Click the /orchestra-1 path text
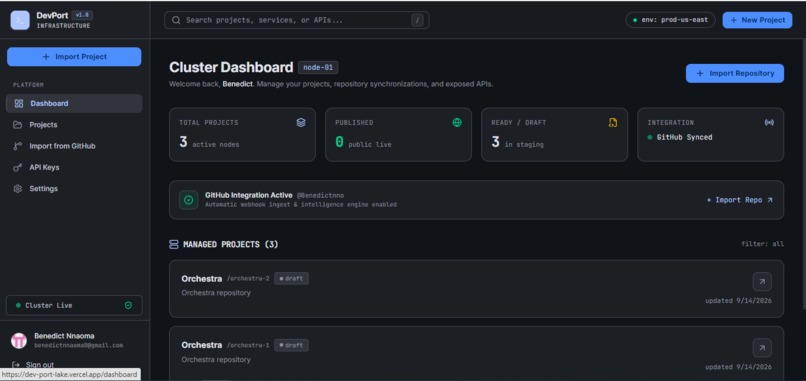 pyautogui.click(x=248, y=345)
